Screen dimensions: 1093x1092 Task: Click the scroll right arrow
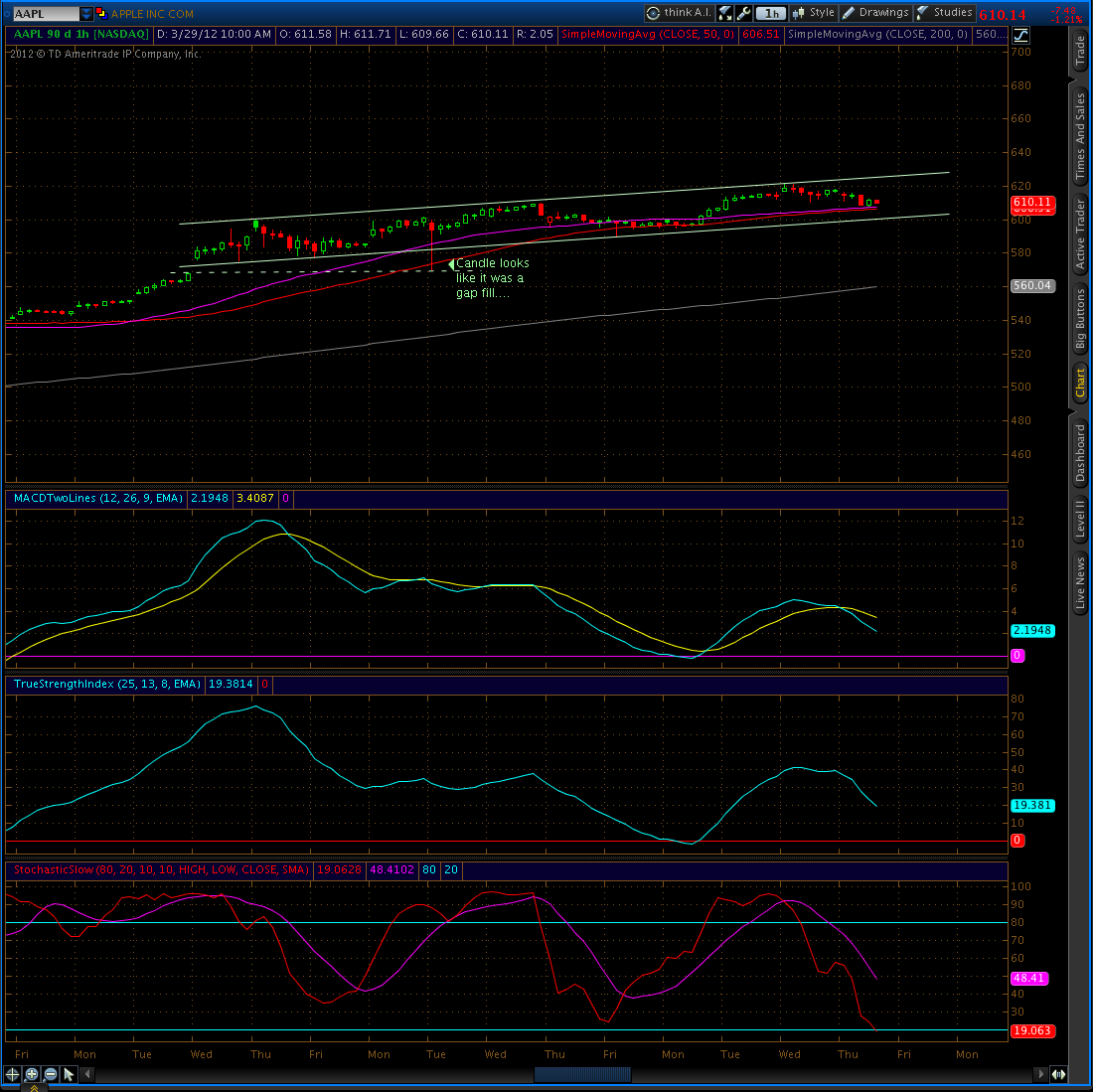coord(1040,1074)
